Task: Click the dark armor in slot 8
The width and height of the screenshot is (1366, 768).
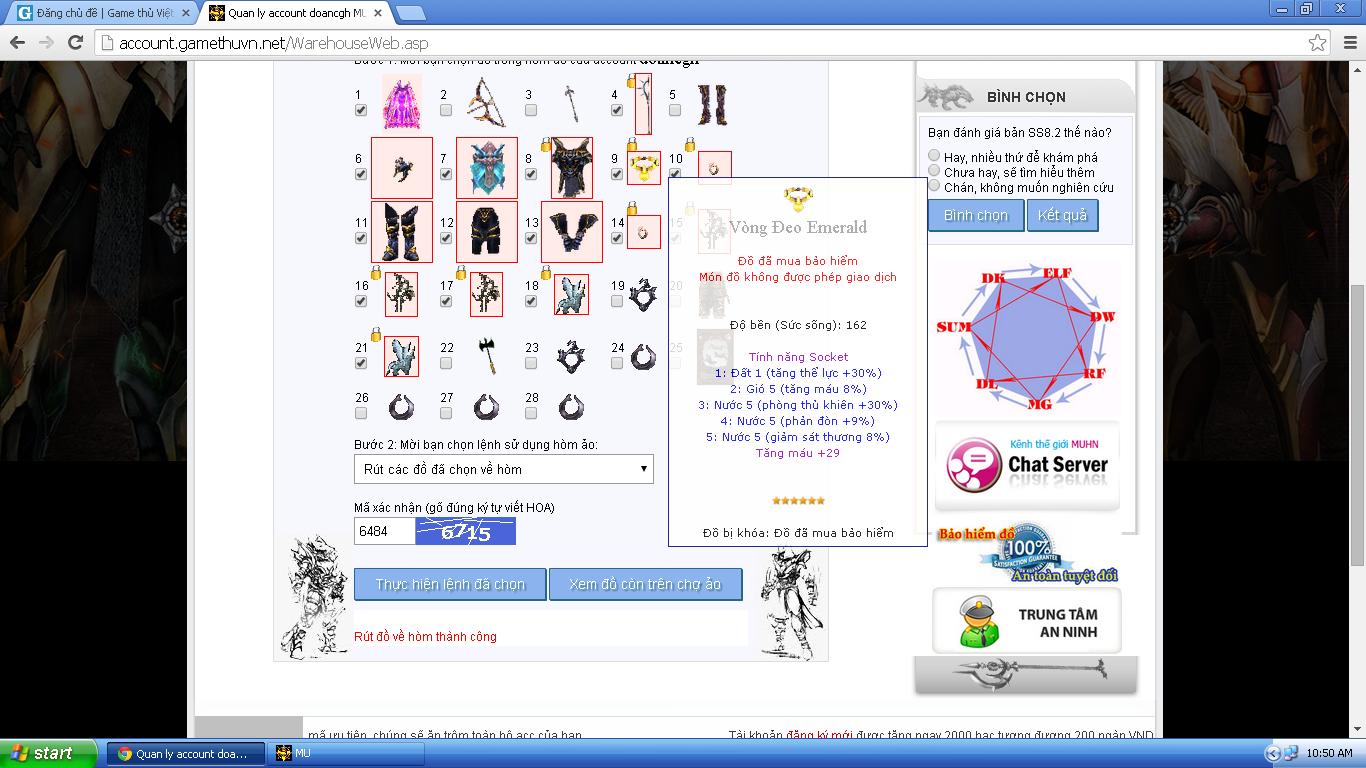Action: coord(572,168)
